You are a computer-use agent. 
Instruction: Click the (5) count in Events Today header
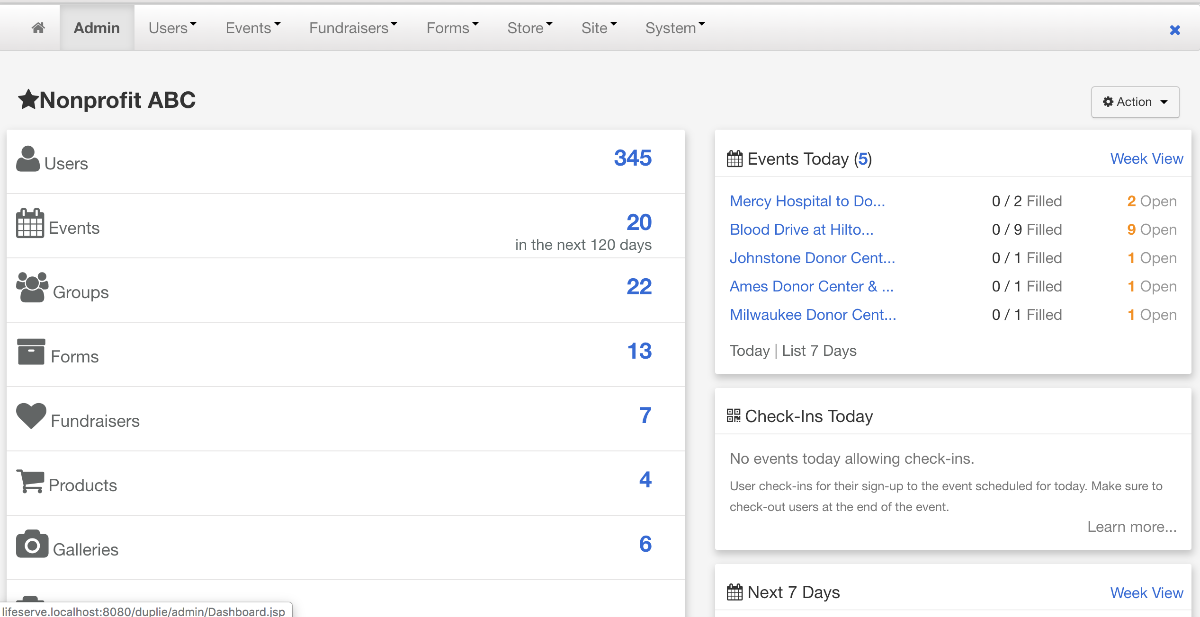863,159
